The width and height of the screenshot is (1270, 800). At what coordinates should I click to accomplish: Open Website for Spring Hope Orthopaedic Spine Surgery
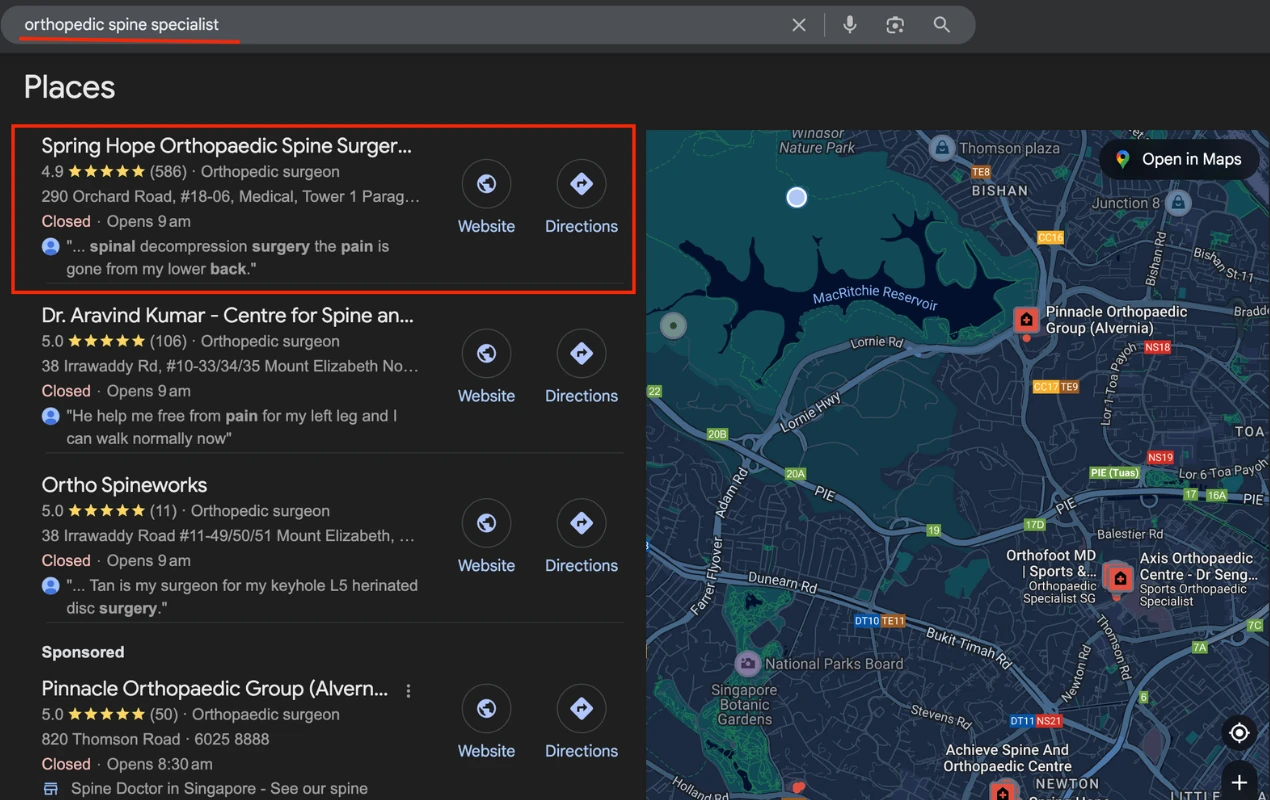coord(486,198)
